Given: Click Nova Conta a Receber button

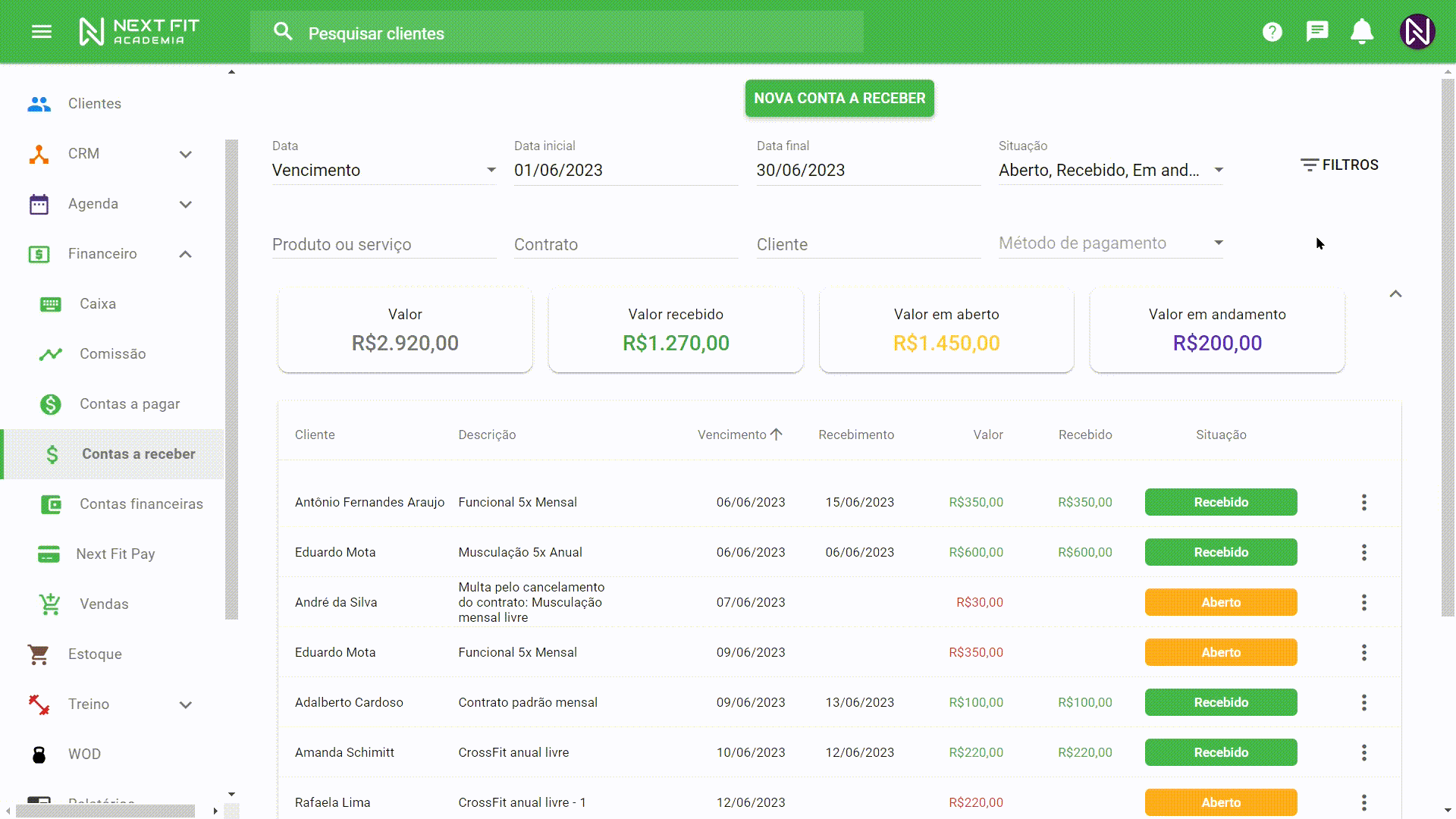Looking at the screenshot, I should pos(839,99).
